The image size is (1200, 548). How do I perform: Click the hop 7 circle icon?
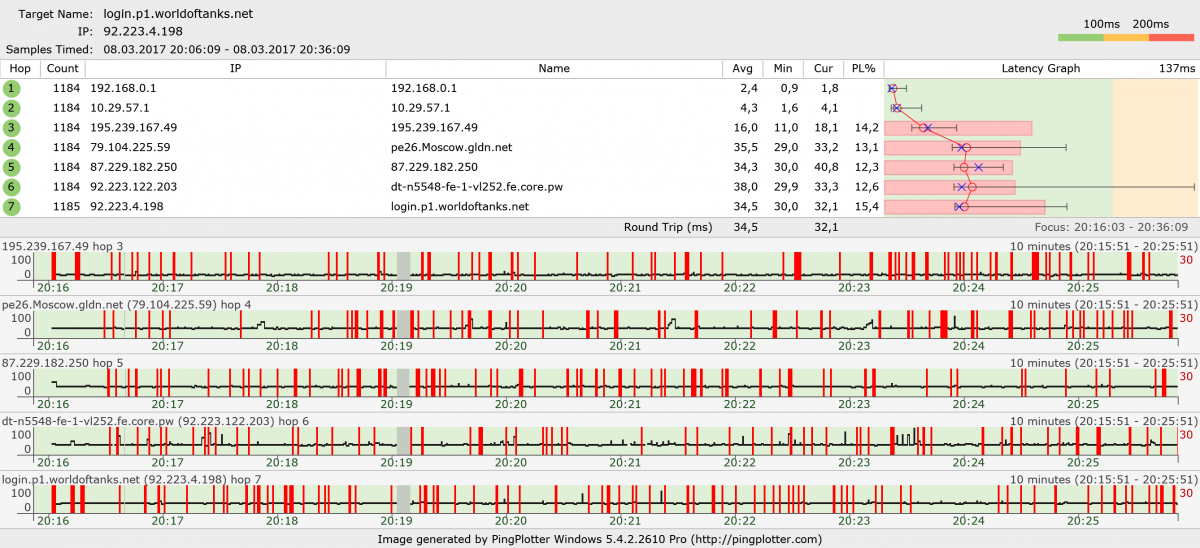tap(11, 207)
